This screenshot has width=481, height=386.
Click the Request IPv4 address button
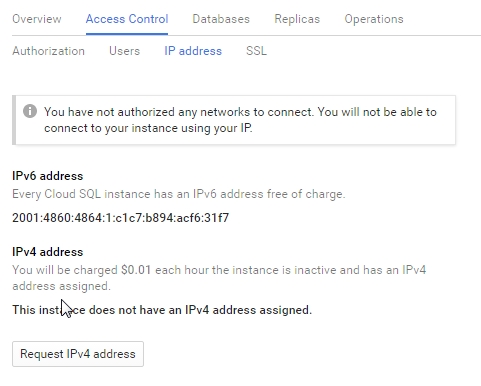(x=78, y=354)
